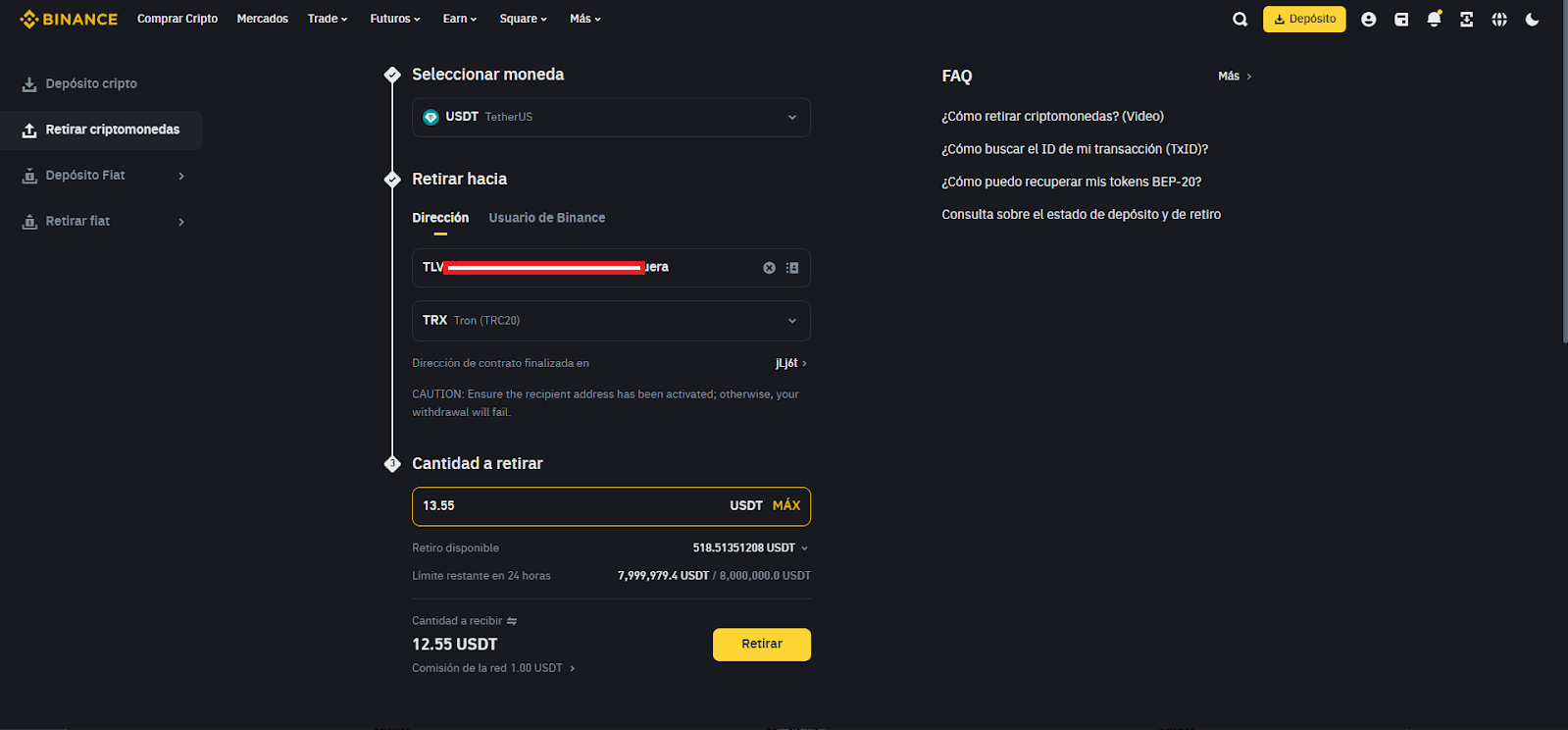Switch received amount with swap arrows icon

[512, 621]
